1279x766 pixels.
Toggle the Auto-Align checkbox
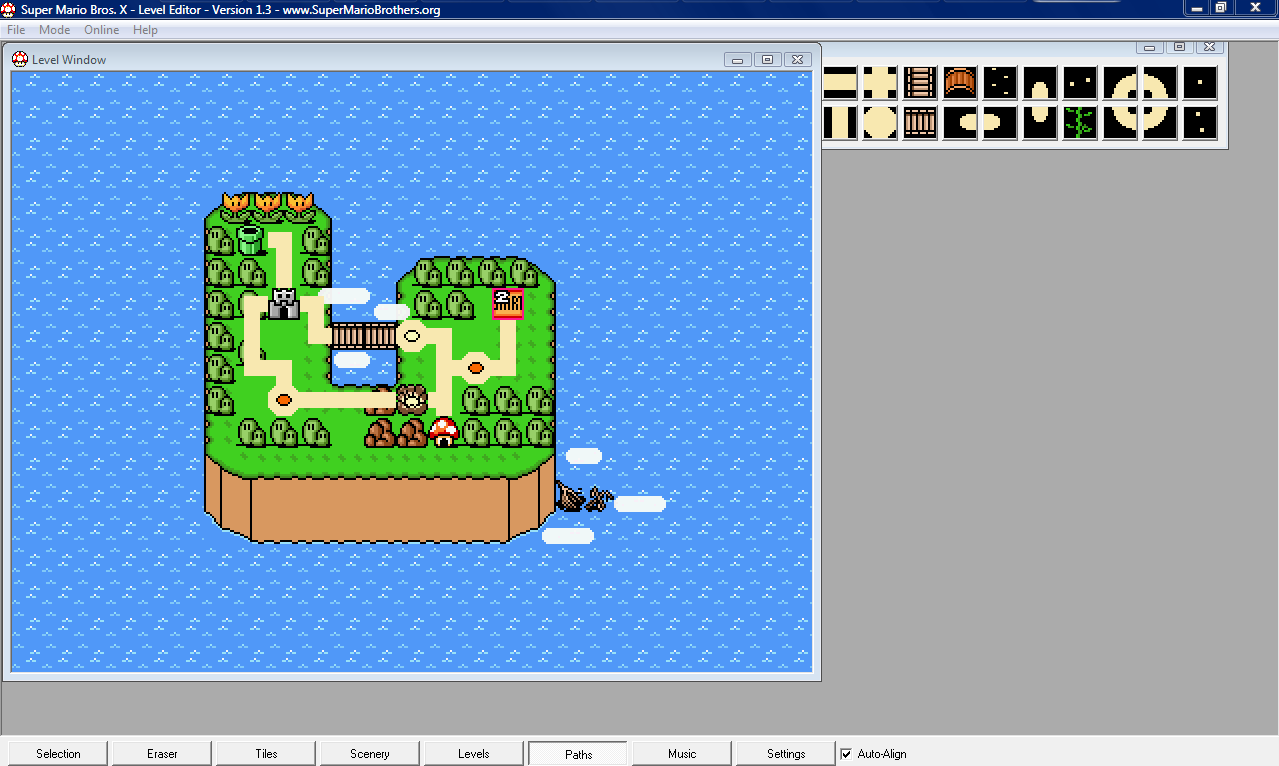[x=847, y=754]
